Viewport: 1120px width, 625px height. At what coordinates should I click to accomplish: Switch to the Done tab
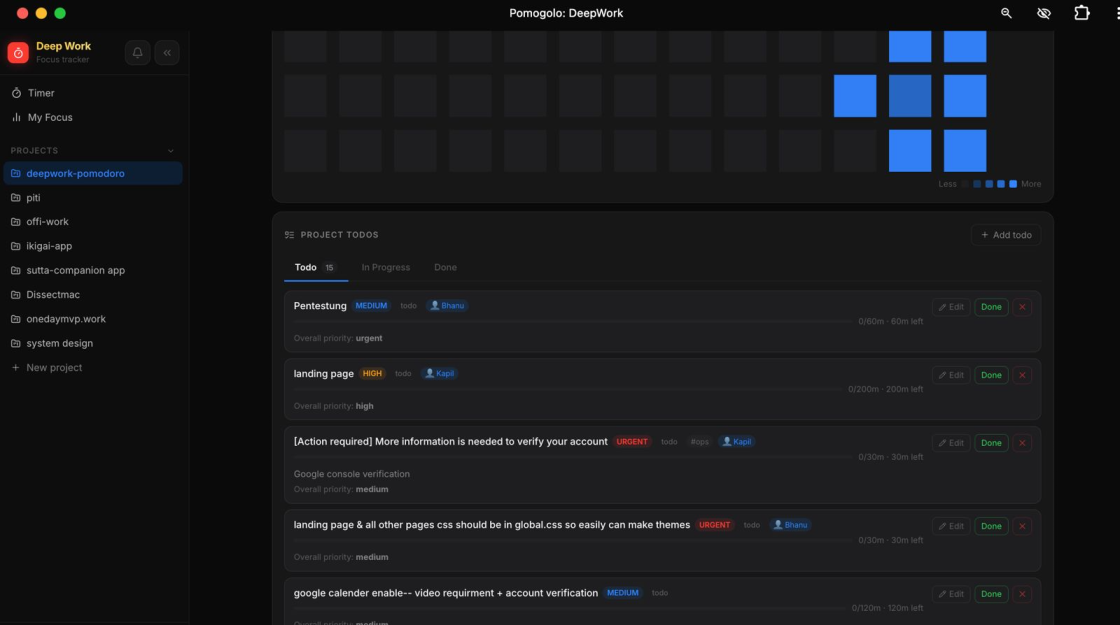coord(445,267)
